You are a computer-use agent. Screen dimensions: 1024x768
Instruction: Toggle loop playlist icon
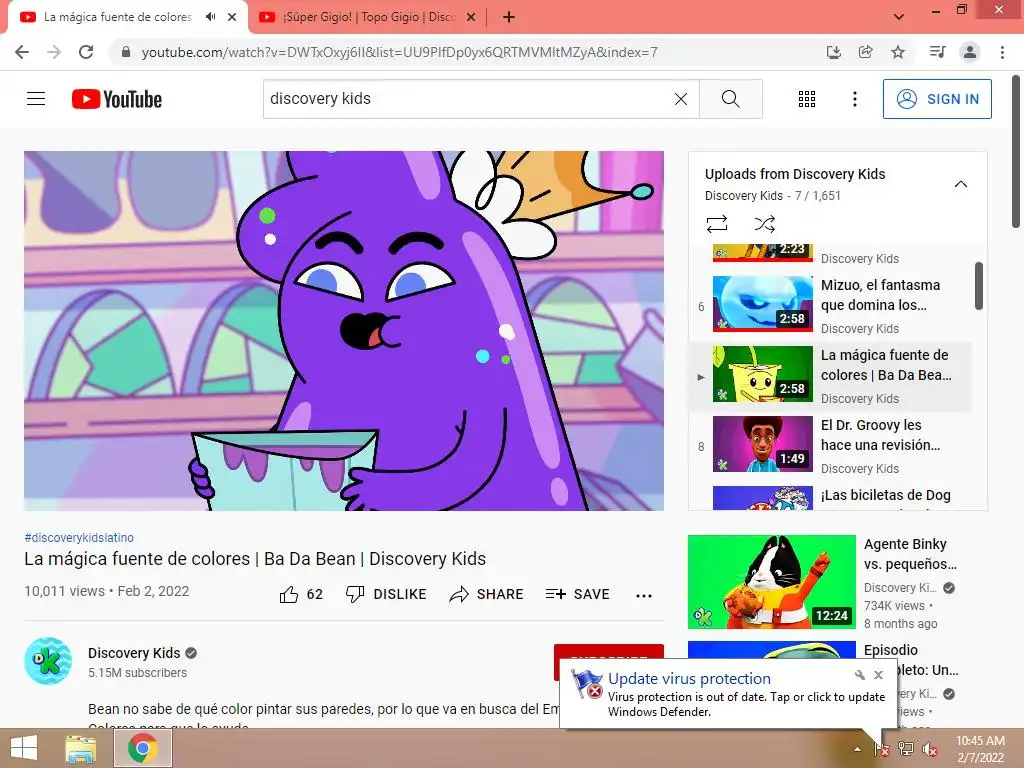click(x=717, y=225)
